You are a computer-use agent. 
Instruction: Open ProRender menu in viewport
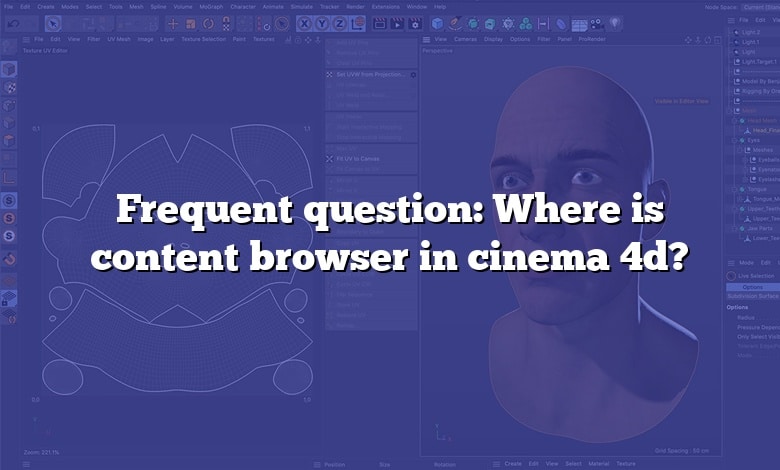[592, 39]
